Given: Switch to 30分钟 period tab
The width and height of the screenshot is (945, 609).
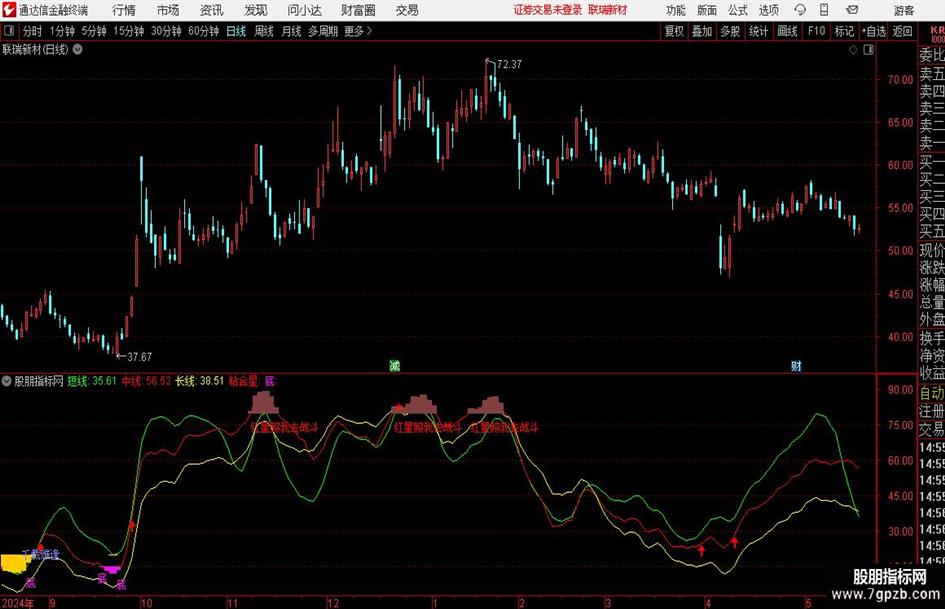Looking at the screenshot, I should [x=166, y=31].
